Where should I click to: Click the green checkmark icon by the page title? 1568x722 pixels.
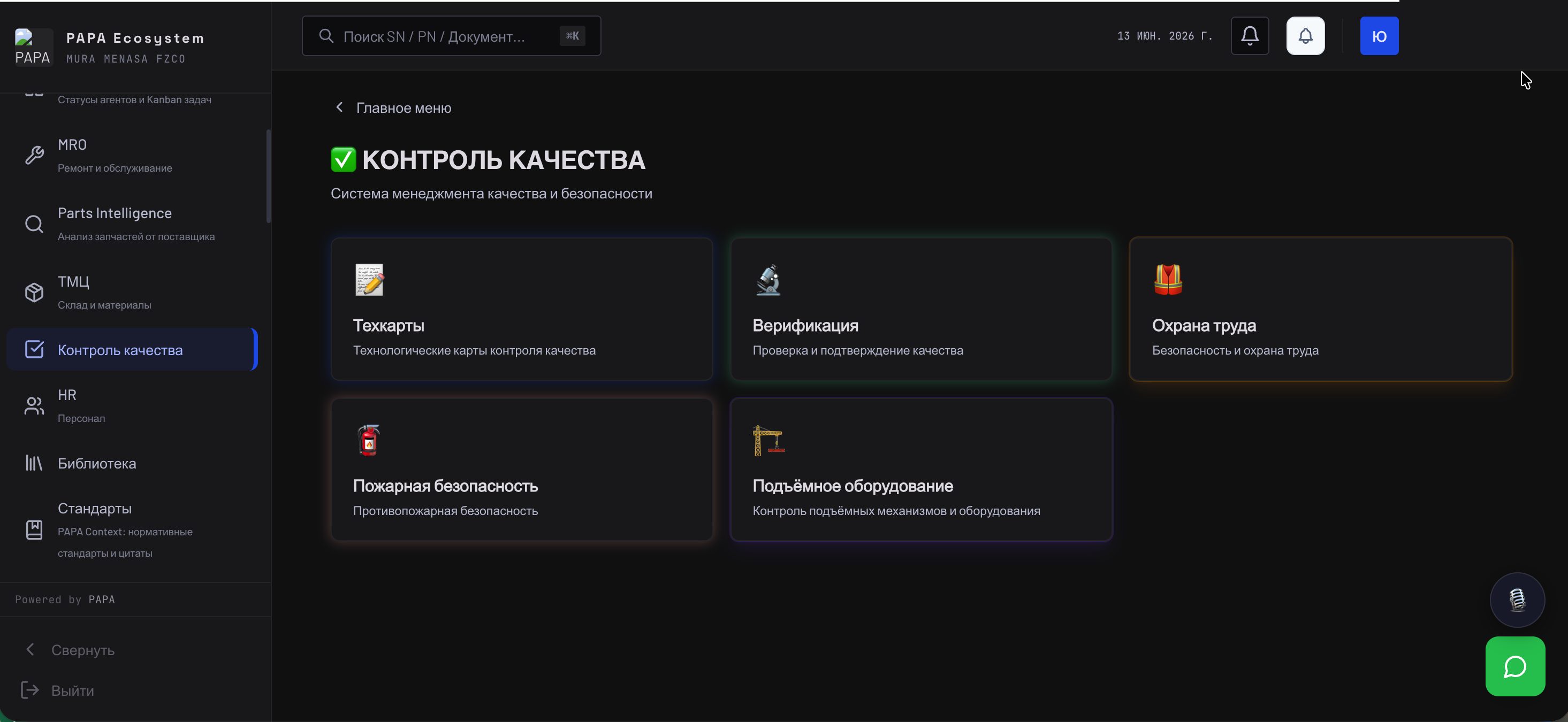(344, 159)
